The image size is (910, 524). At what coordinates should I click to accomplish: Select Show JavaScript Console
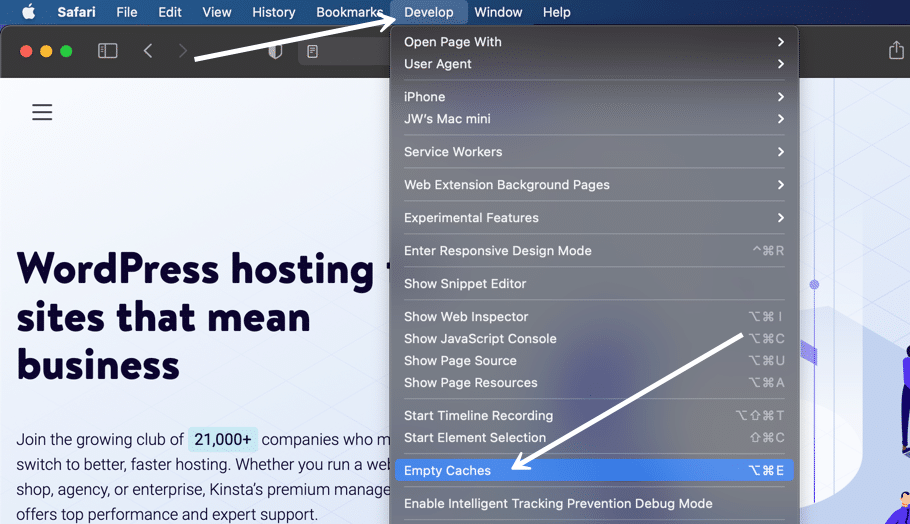tap(594, 339)
